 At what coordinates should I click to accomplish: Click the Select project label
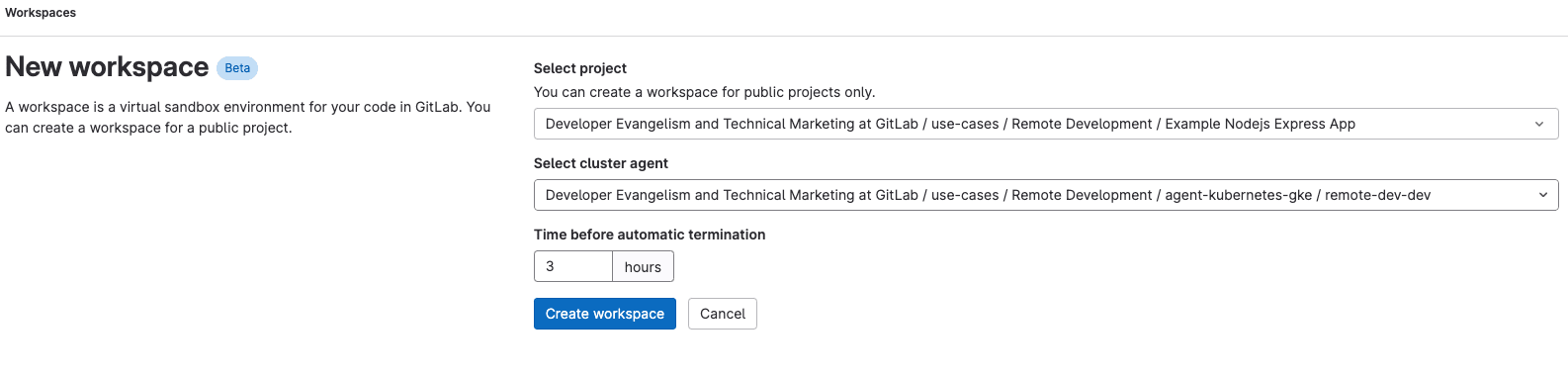pos(580,68)
